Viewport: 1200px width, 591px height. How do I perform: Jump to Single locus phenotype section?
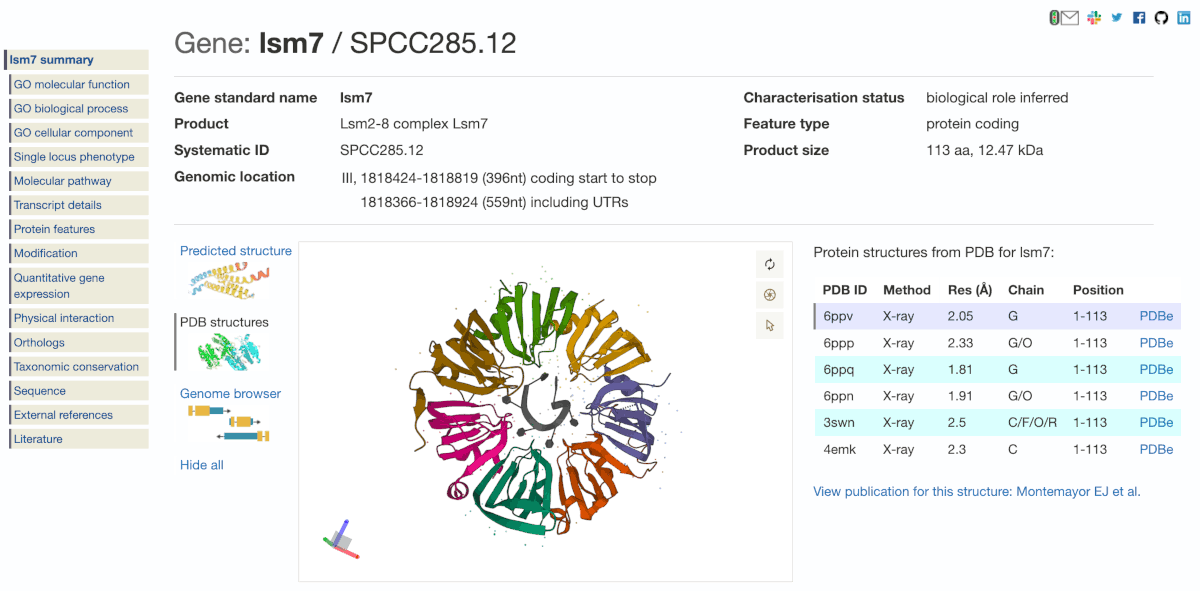(77, 157)
